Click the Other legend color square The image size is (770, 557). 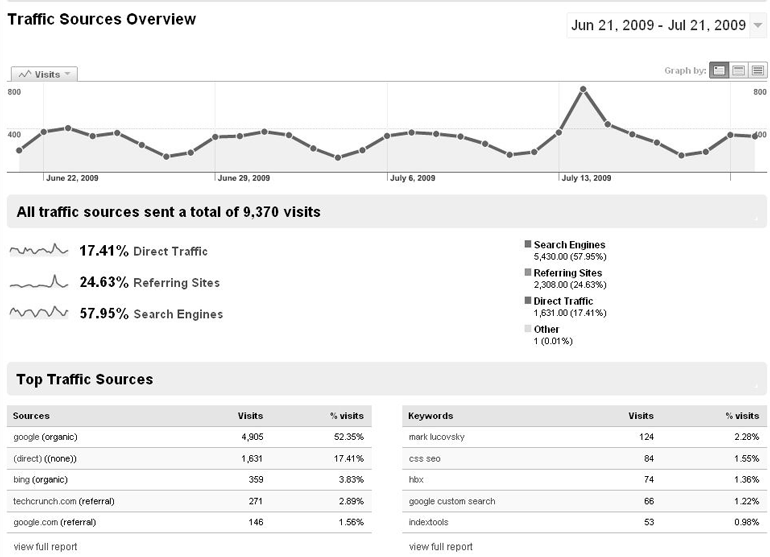(x=528, y=329)
